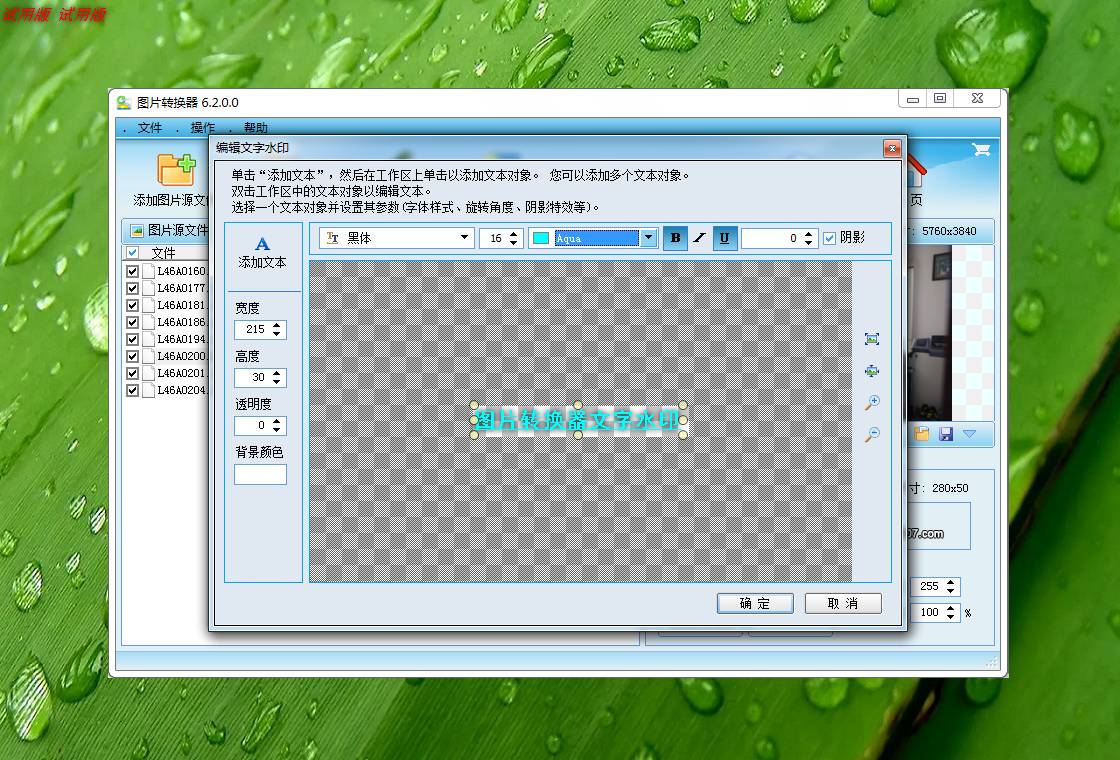
Task: Increase the 透明度 transparency value
Action: point(276,421)
